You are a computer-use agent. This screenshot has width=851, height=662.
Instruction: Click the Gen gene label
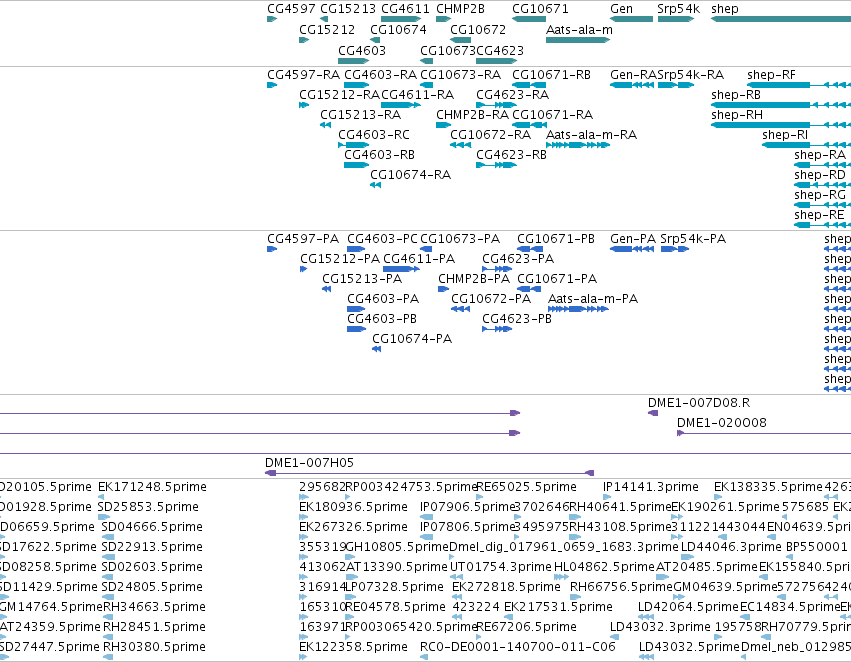[621, 9]
